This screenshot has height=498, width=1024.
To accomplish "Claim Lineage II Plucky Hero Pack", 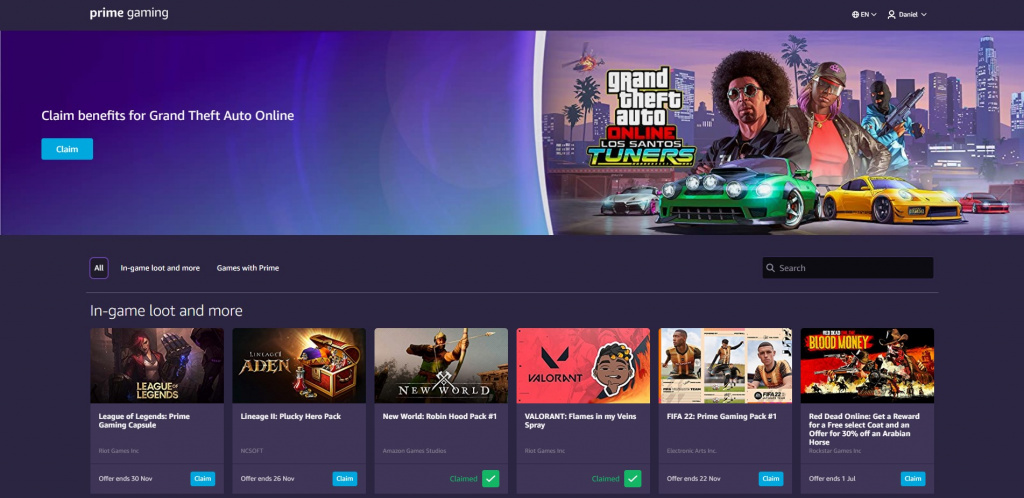I will [344, 478].
